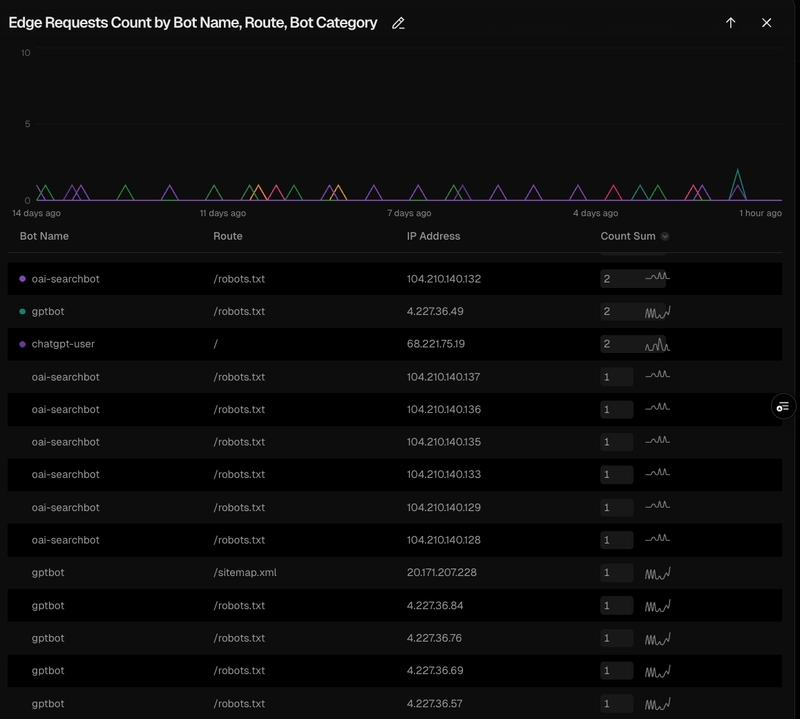Image resolution: width=800 pixels, height=719 pixels.
Task: Click the count value 2 for 104.210.140.132
Action: [607, 279]
